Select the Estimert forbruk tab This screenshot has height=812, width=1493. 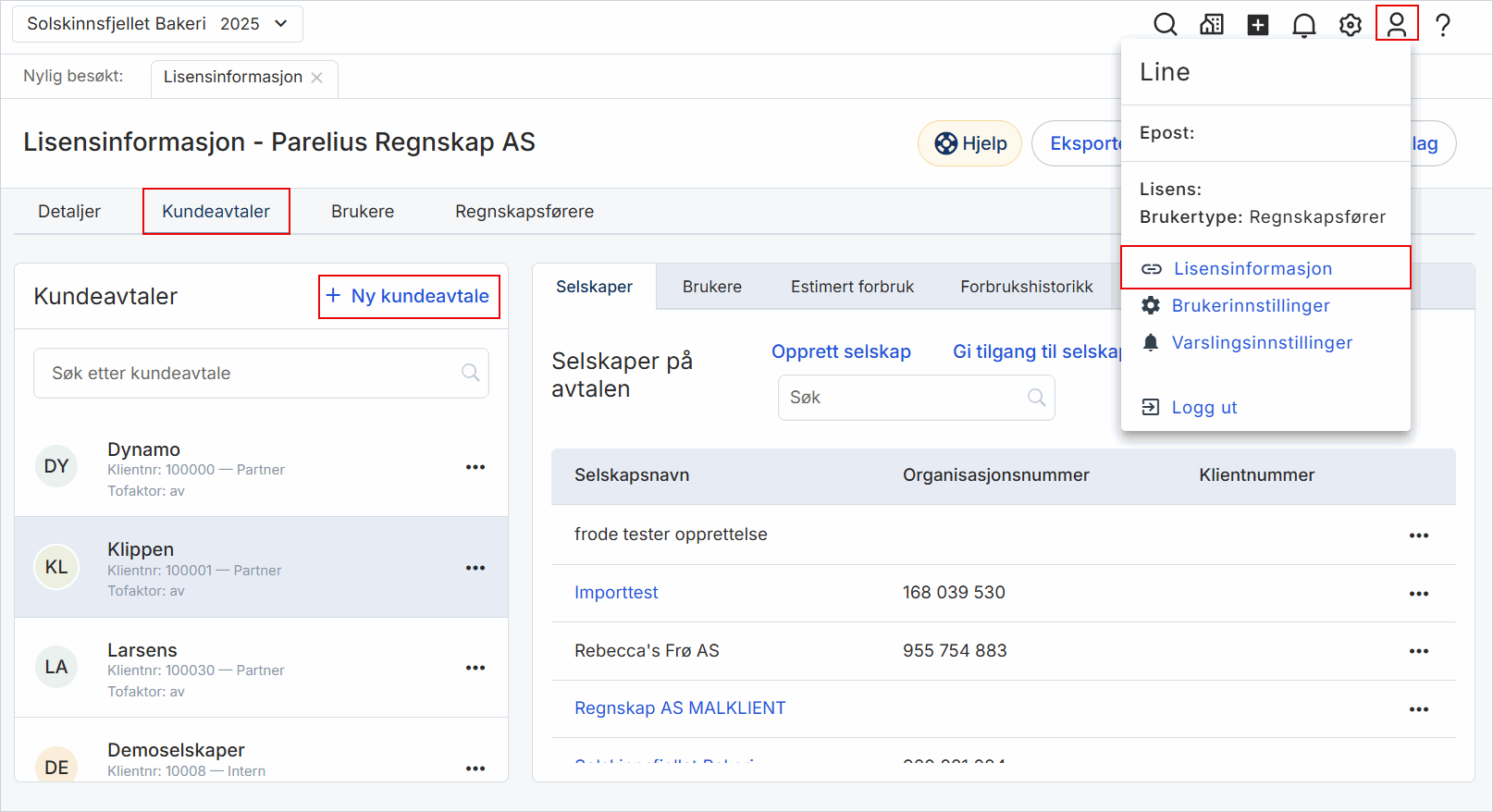click(852, 287)
